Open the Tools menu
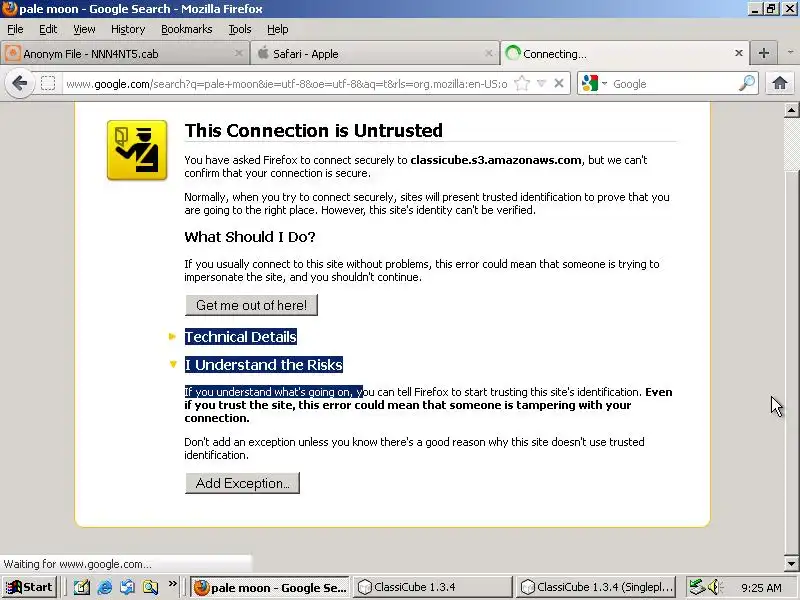 [x=240, y=29]
